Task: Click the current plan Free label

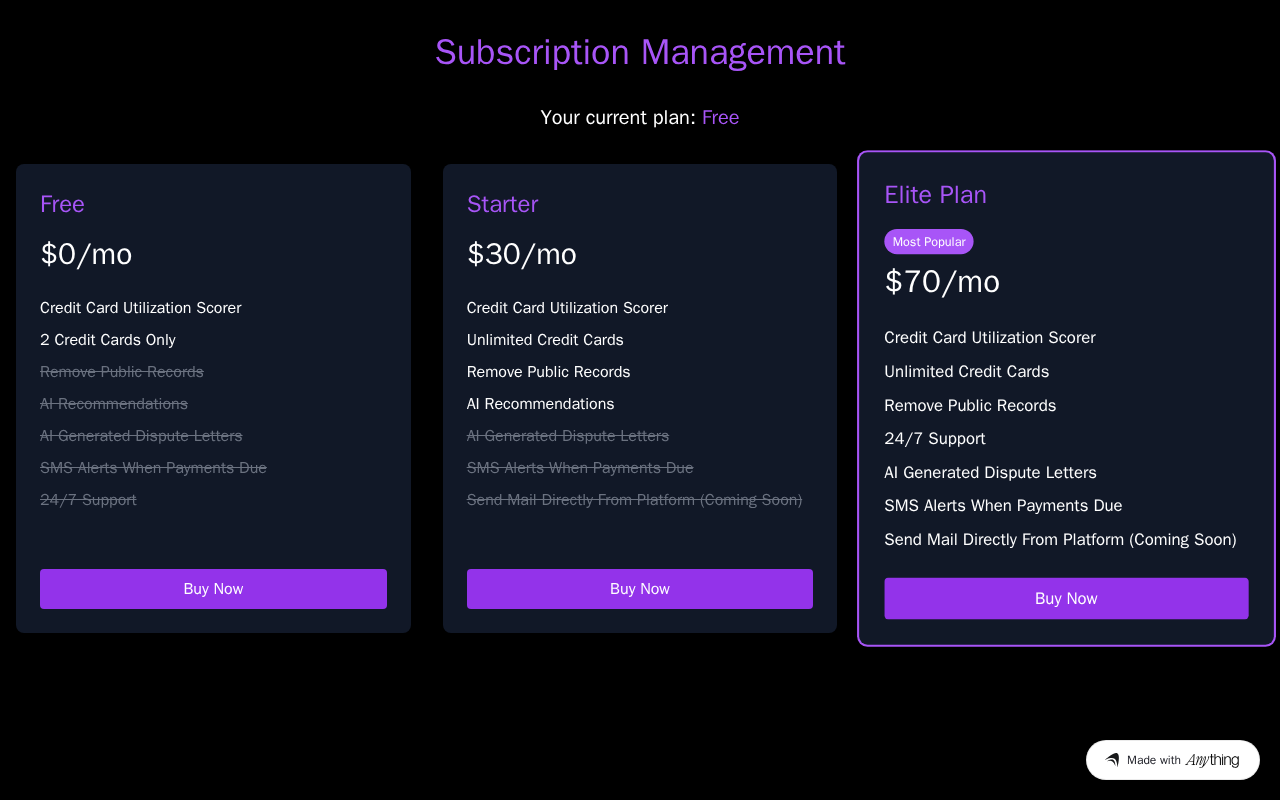Action: (x=720, y=117)
